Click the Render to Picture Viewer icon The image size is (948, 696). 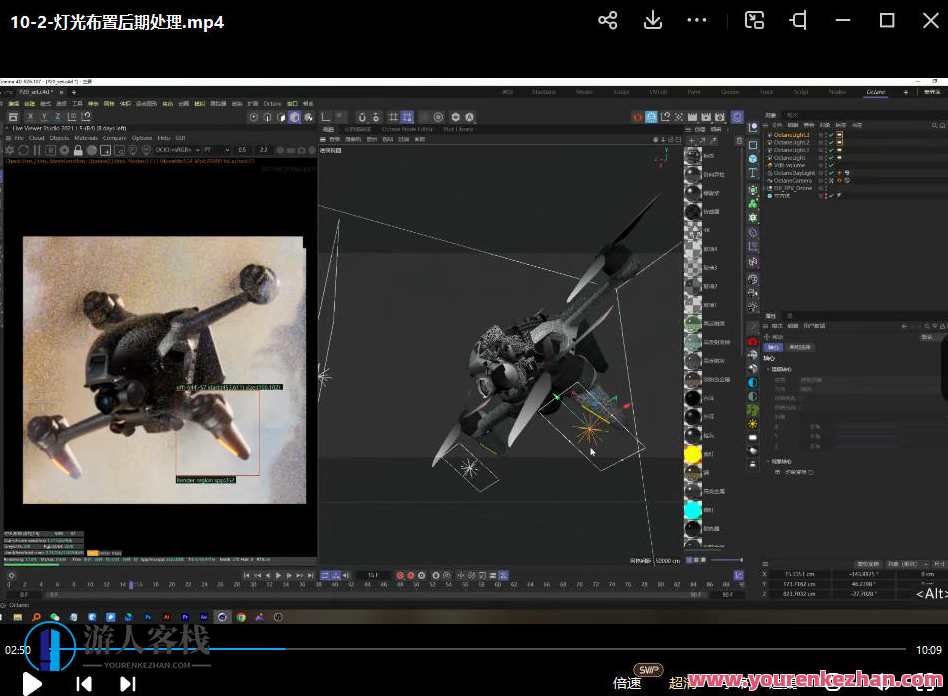click(x=266, y=116)
